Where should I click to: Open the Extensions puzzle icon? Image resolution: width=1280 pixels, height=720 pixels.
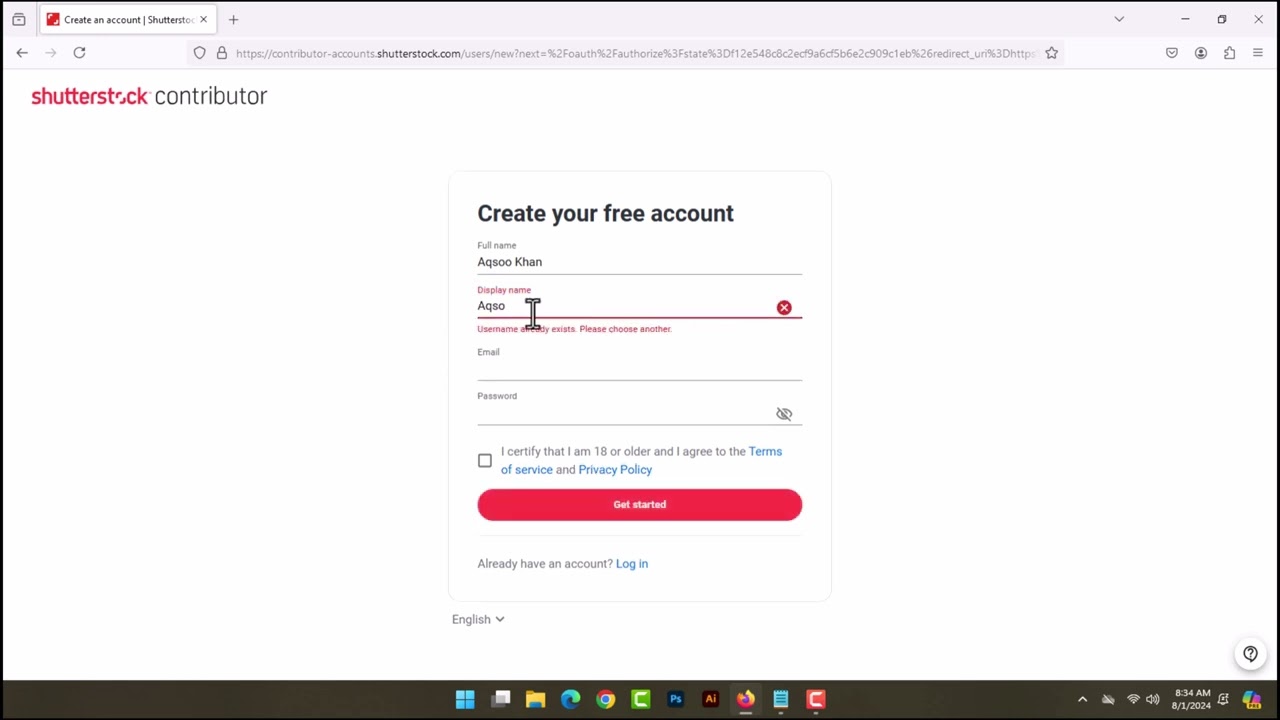(x=1229, y=53)
